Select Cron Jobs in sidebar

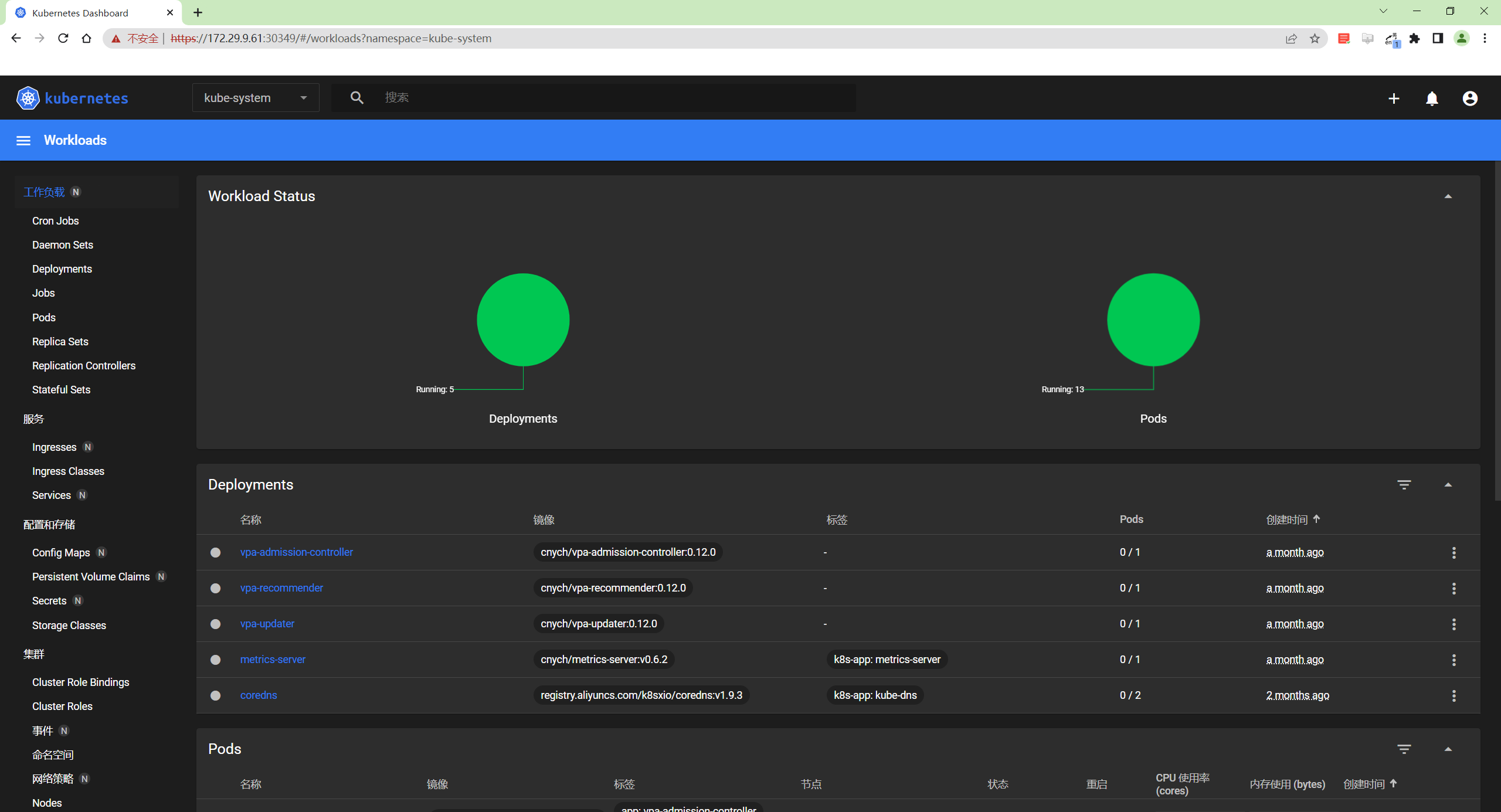(56, 221)
